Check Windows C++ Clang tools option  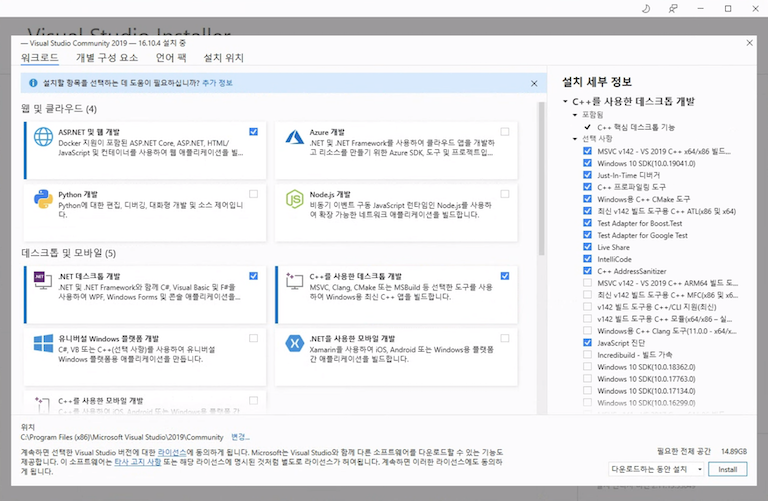tap(587, 331)
